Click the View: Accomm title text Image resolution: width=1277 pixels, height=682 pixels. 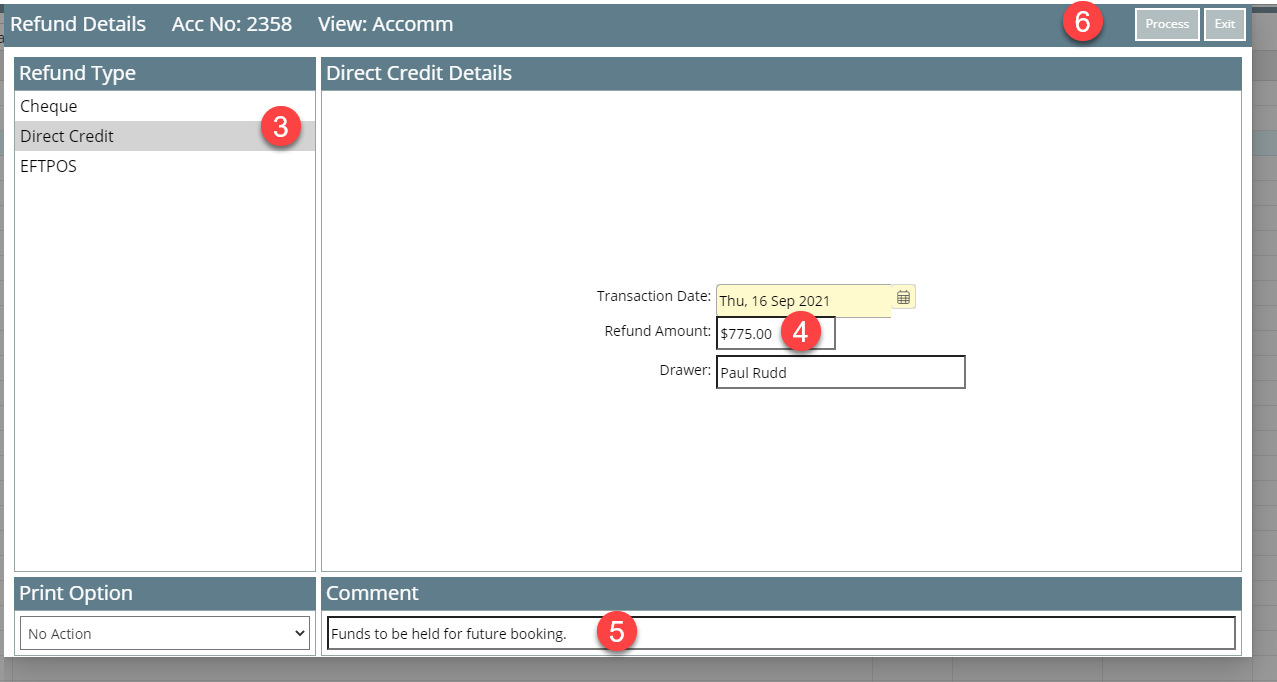pyautogui.click(x=385, y=24)
